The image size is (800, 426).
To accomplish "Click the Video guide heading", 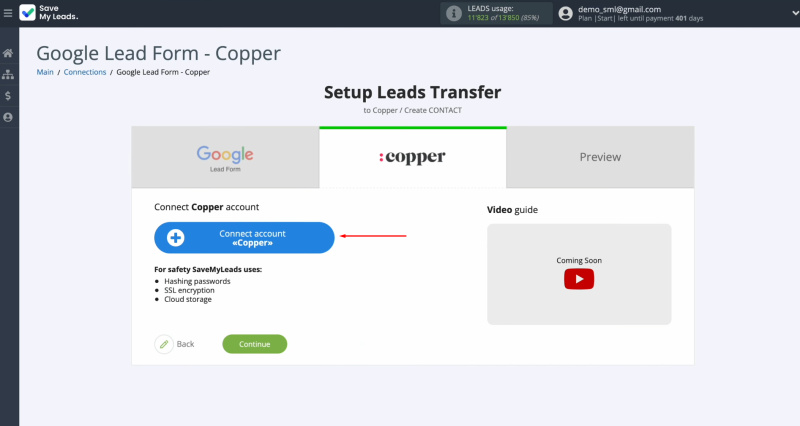I will pyautogui.click(x=512, y=210).
